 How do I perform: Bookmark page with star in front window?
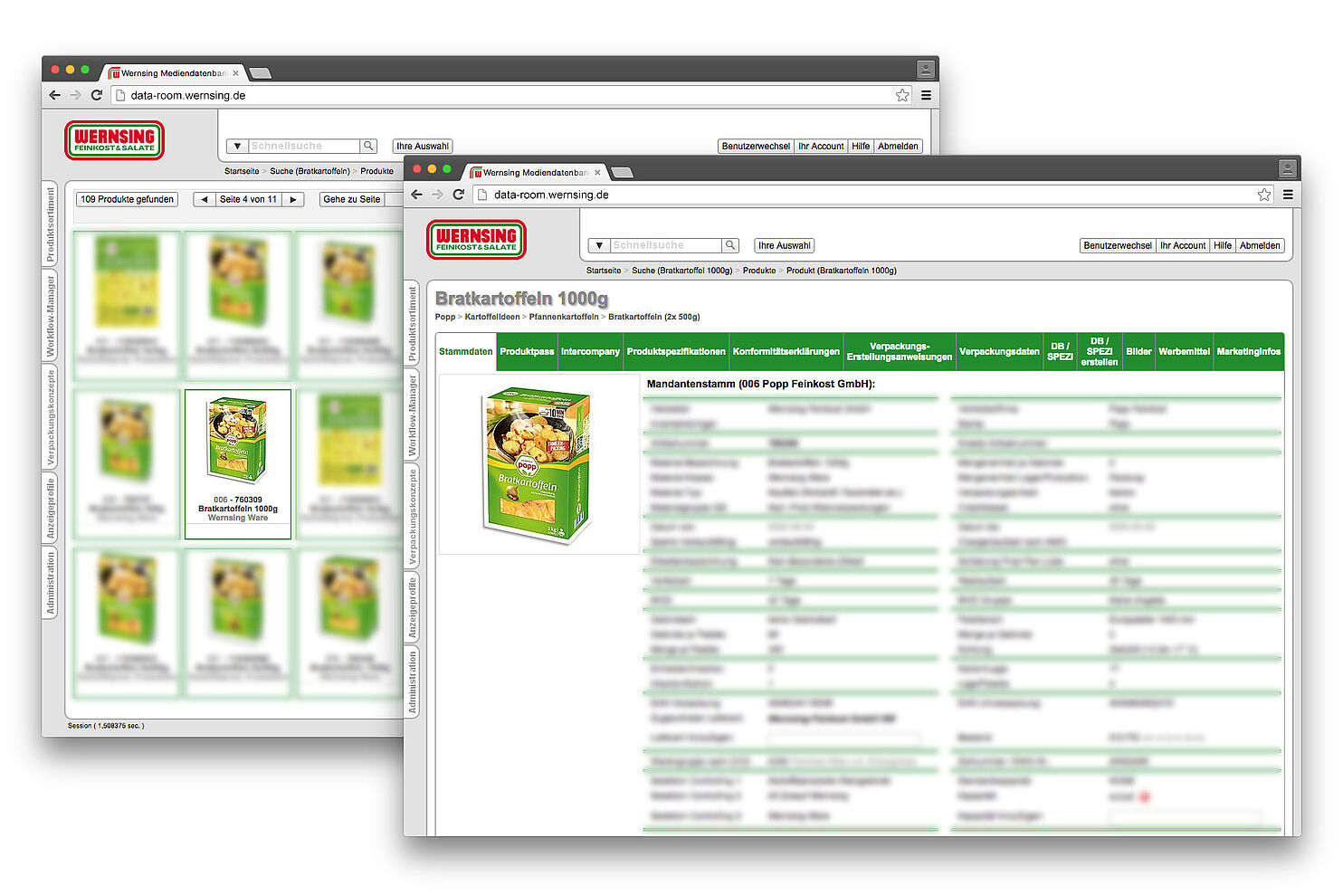(x=1264, y=195)
